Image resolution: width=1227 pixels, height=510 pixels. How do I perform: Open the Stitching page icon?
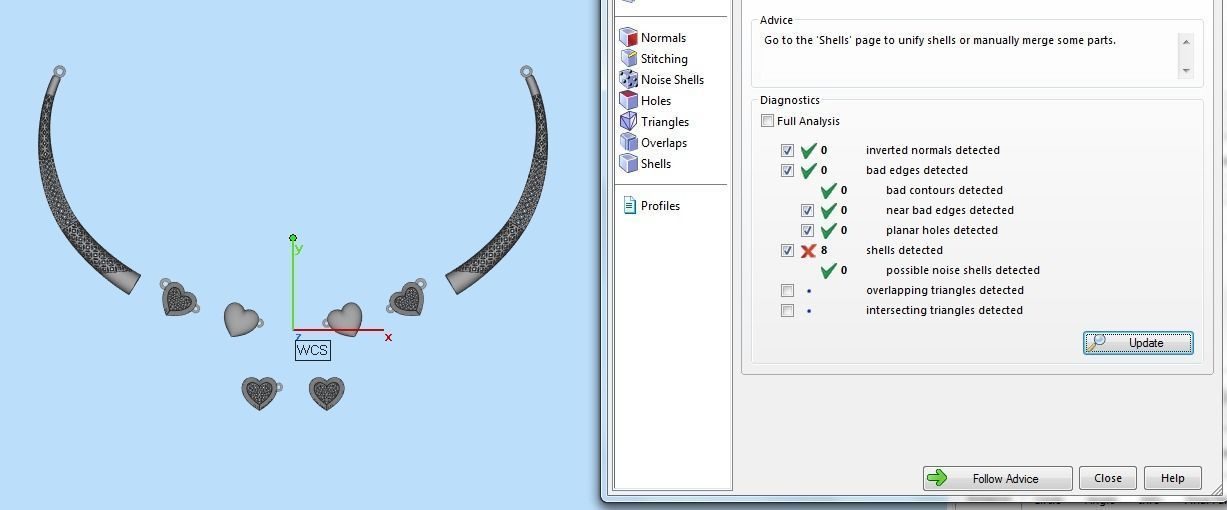tap(628, 59)
